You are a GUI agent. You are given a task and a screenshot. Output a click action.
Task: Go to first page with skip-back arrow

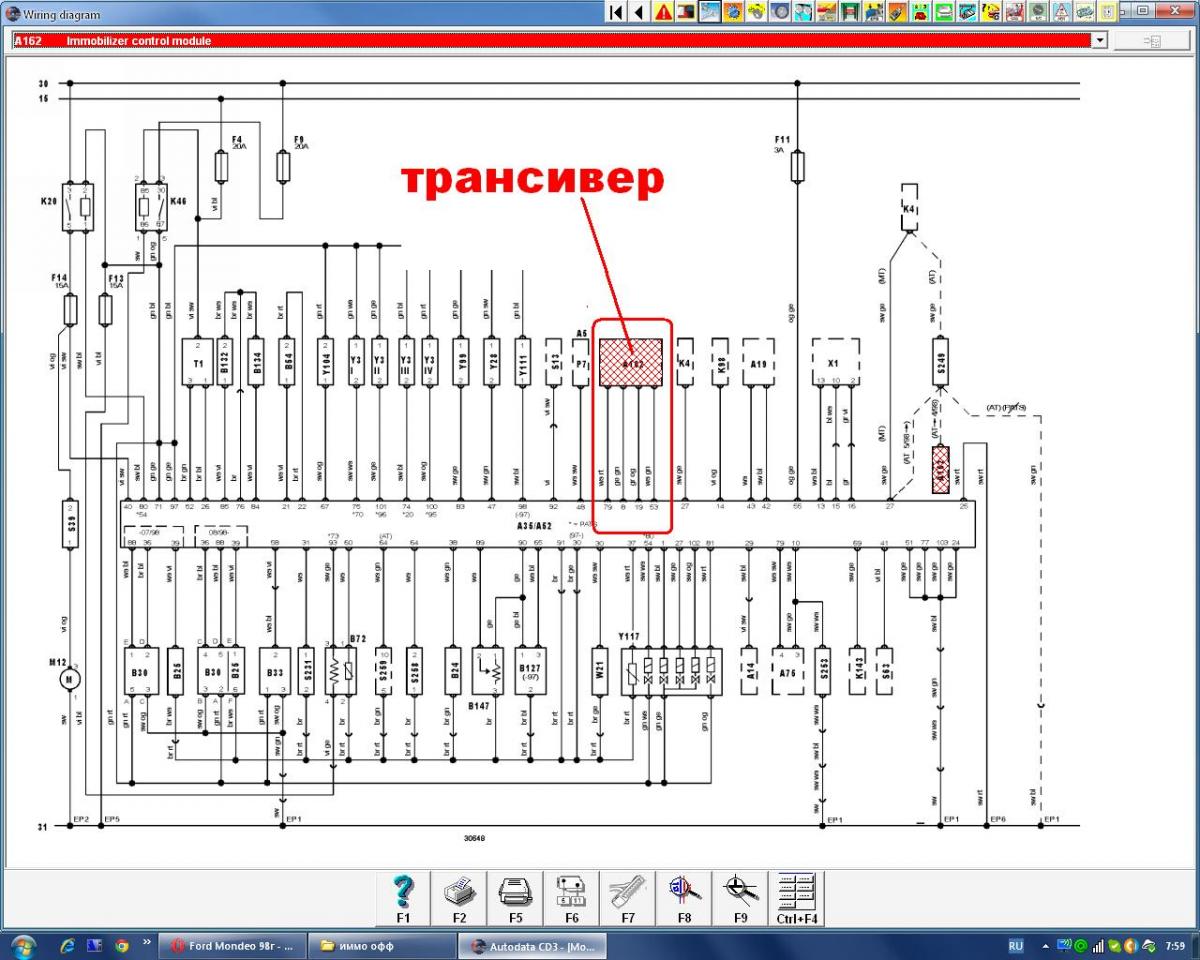coord(616,12)
